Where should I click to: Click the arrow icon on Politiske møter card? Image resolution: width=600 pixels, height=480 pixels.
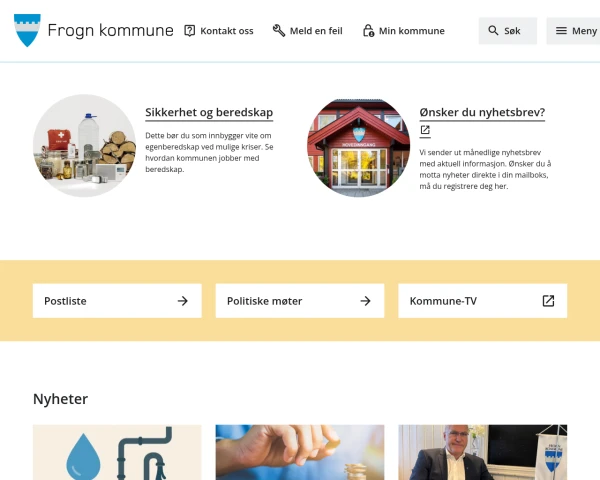[x=365, y=301]
